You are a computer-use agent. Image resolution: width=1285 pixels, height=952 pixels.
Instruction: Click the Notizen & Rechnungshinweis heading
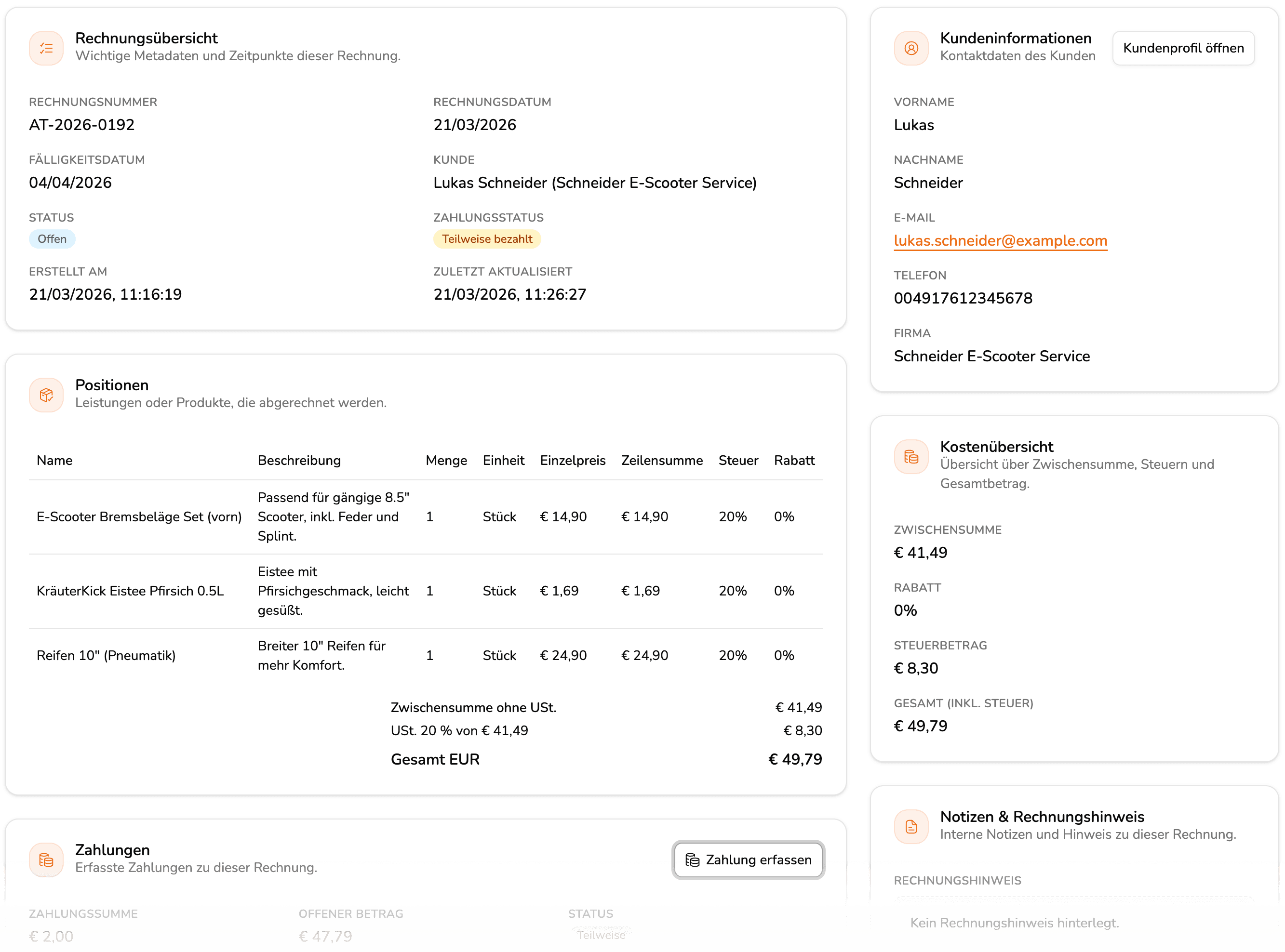pyautogui.click(x=1042, y=817)
